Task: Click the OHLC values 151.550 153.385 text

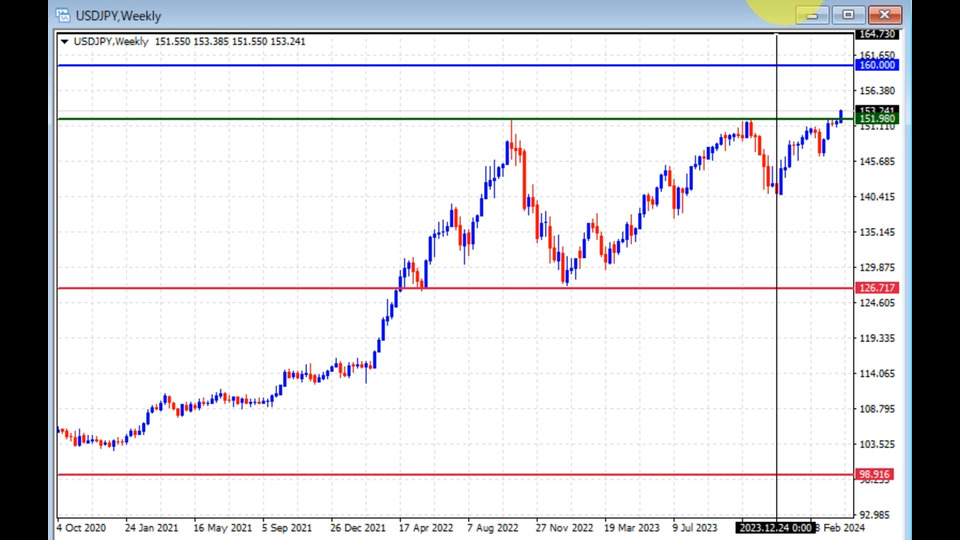Action: (x=192, y=42)
